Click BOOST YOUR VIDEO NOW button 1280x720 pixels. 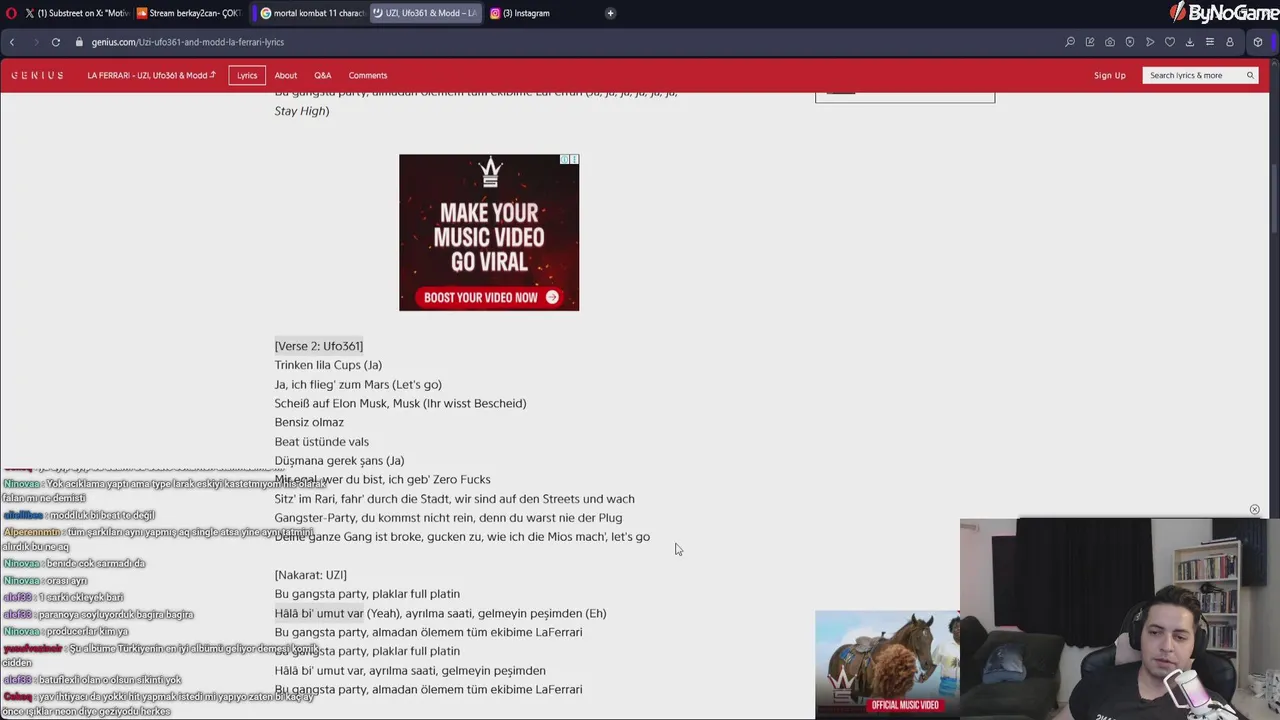(490, 297)
